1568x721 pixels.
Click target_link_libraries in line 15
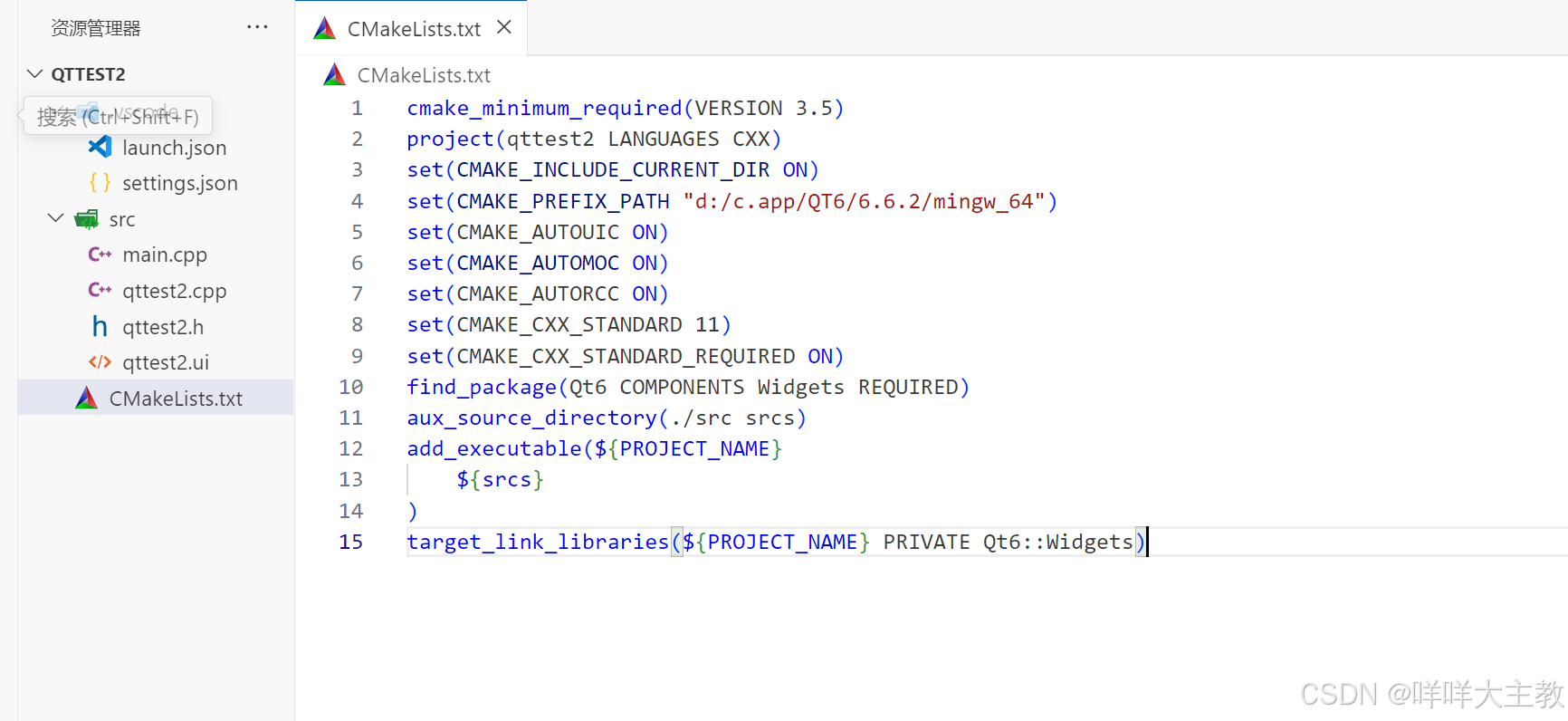(538, 542)
